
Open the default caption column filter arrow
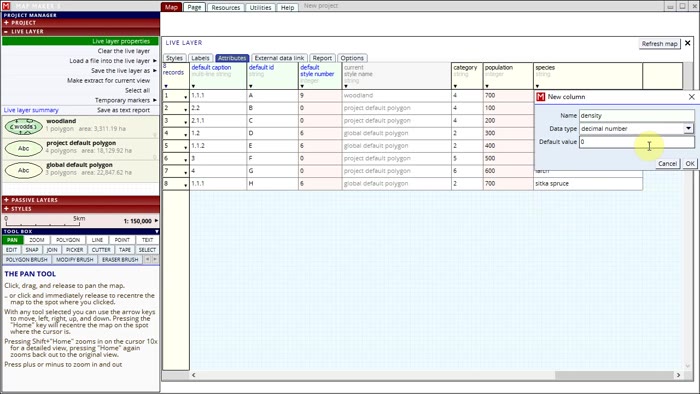[x=193, y=86]
